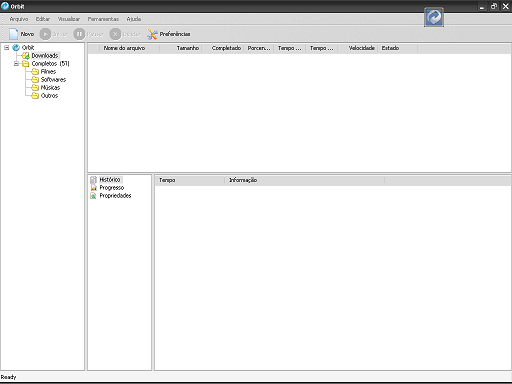
Task: Show the Propriedades panel
Action: pyautogui.click(x=115, y=196)
